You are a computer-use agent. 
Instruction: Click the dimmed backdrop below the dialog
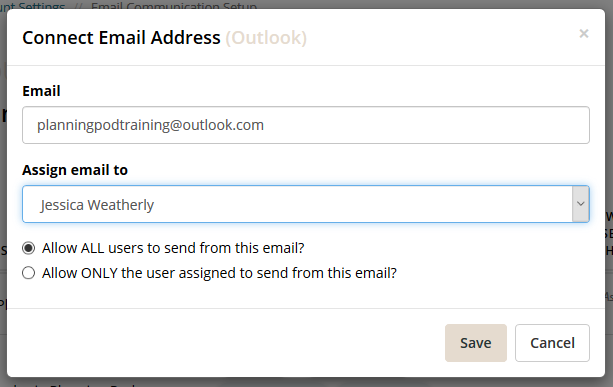[306, 383]
